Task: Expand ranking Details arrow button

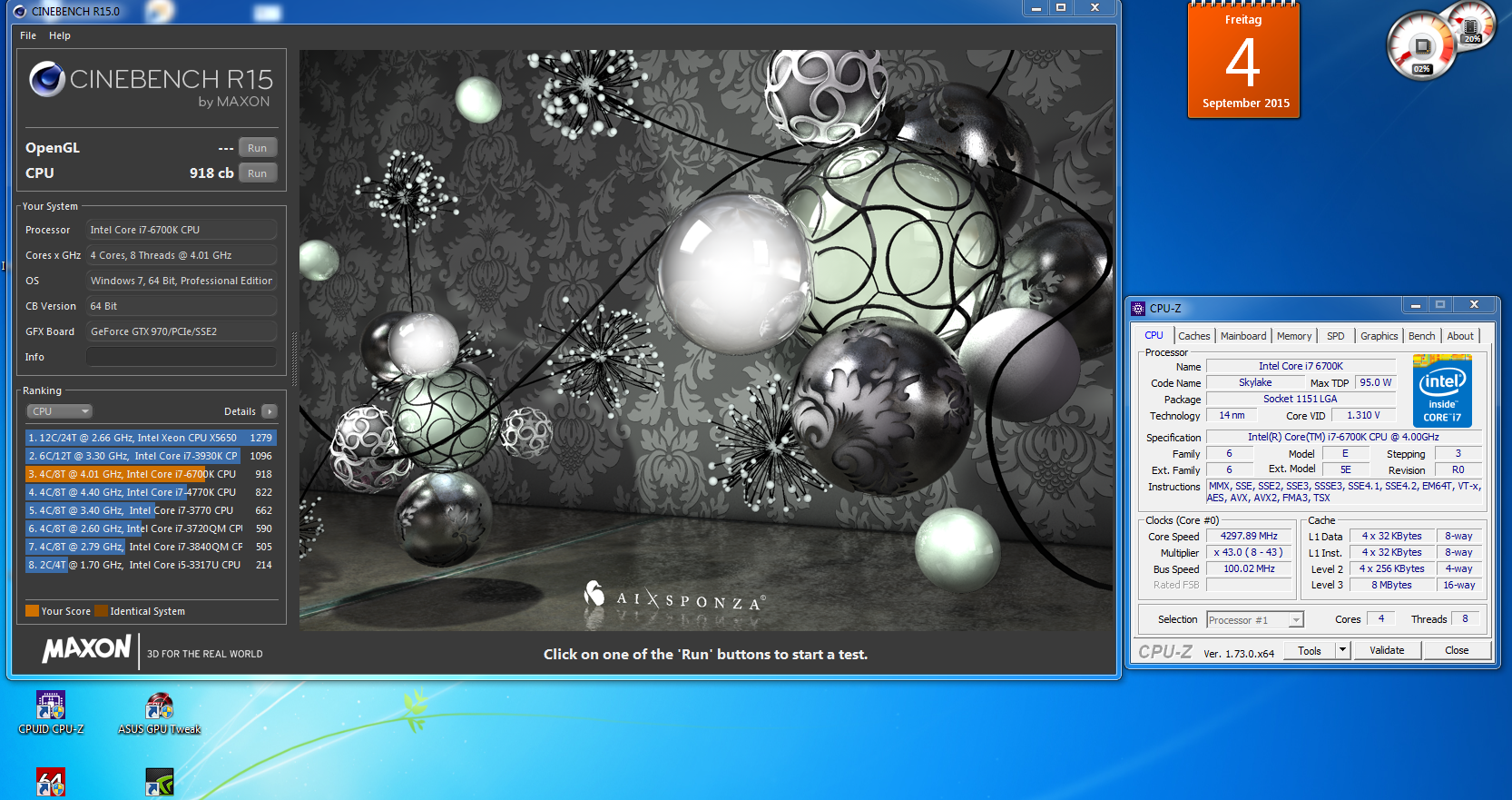Action: point(269,411)
